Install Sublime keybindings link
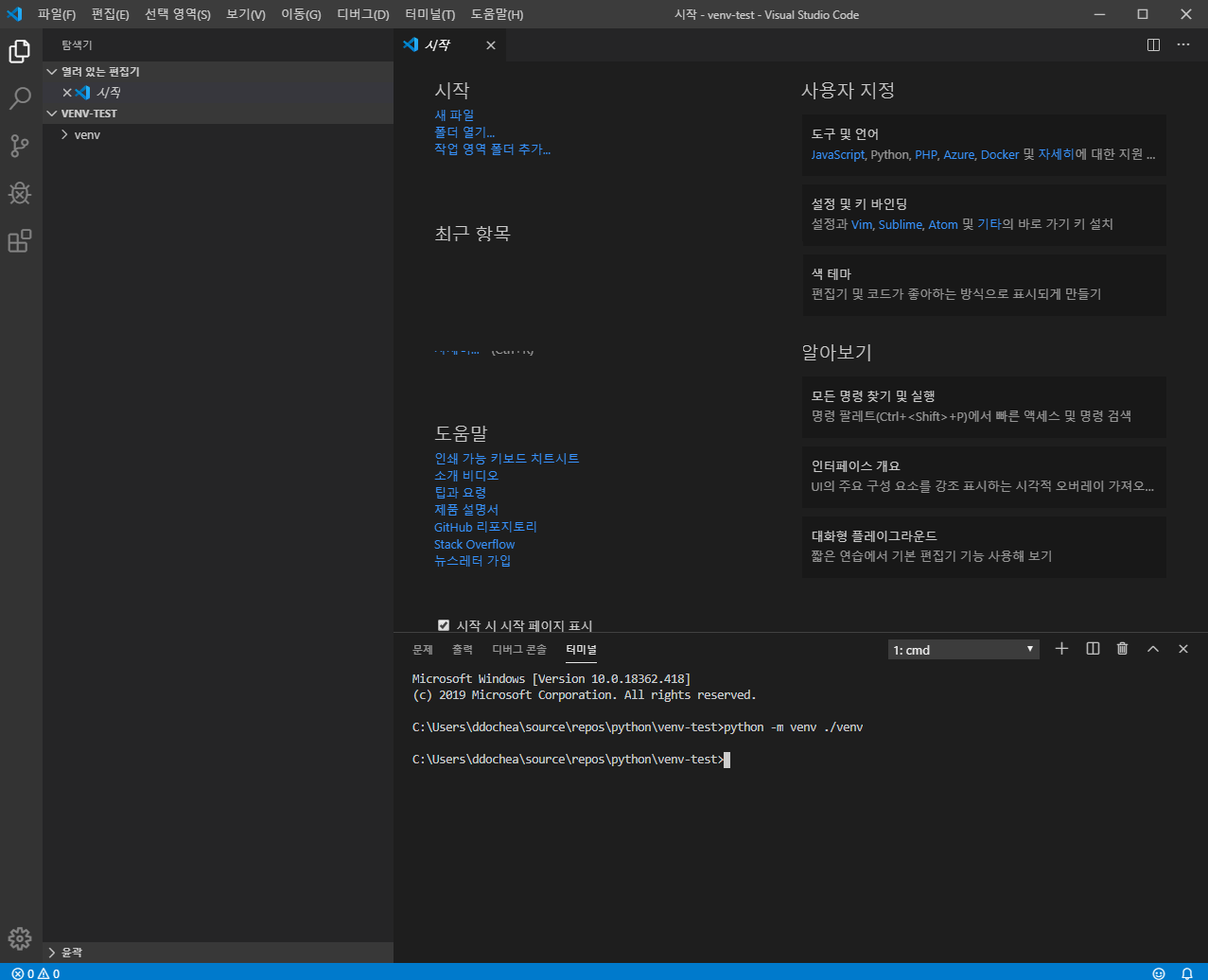The width and height of the screenshot is (1208, 980). pos(901,224)
